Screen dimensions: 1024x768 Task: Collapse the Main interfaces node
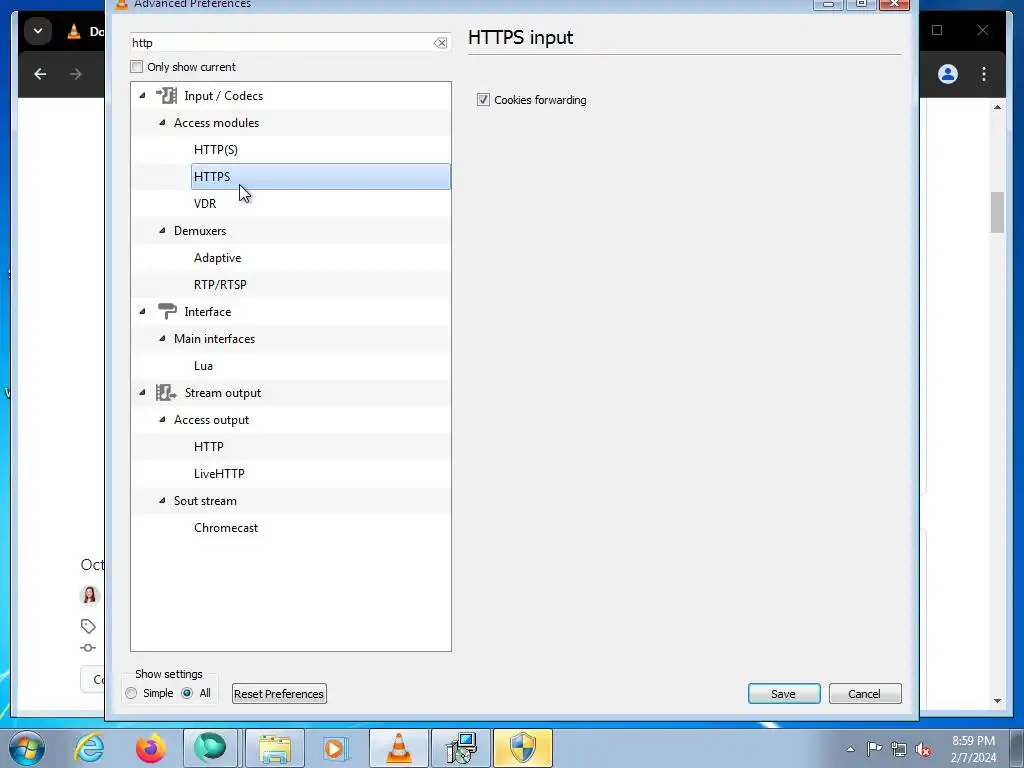(163, 338)
